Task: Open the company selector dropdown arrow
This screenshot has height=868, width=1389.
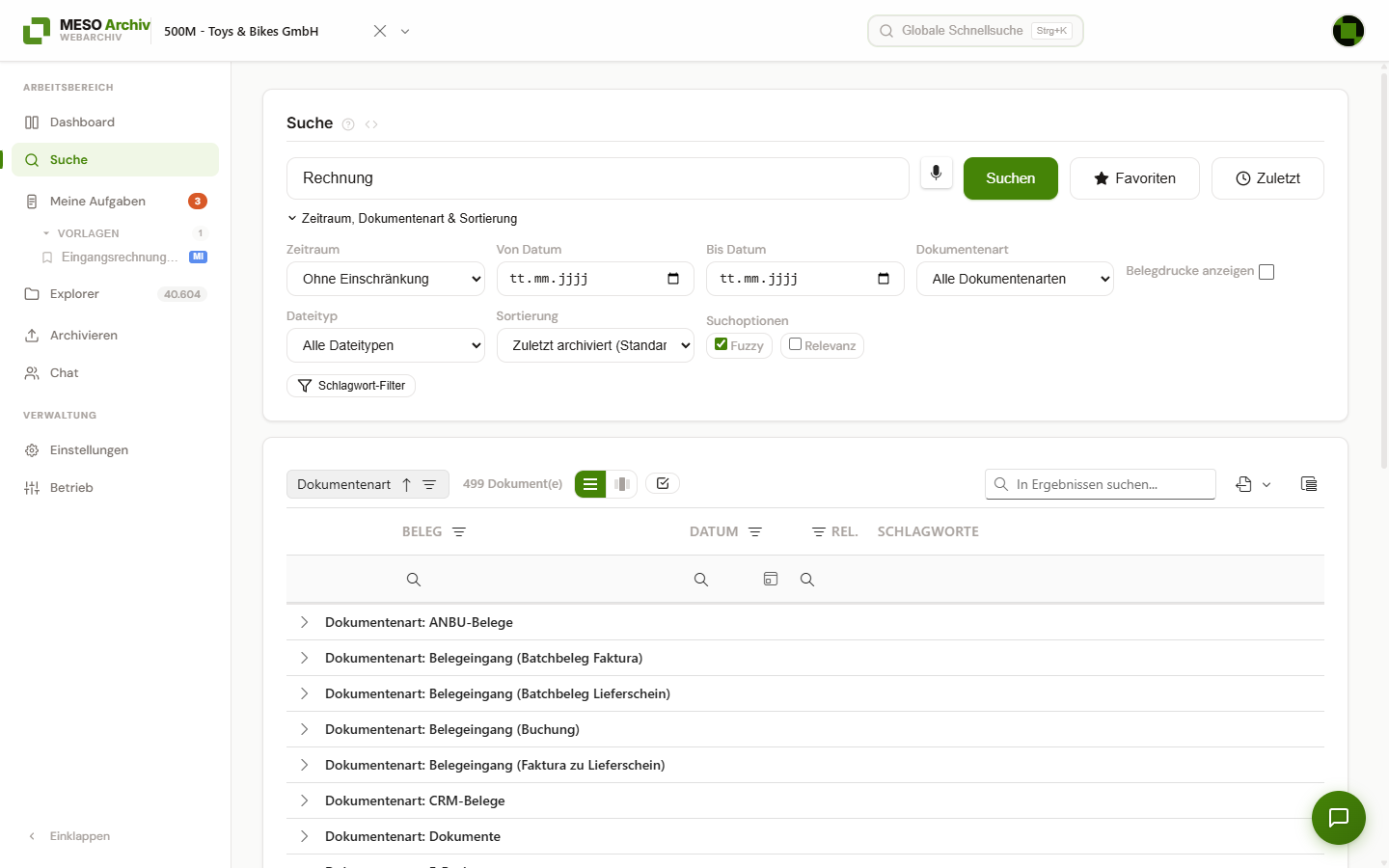Action: coord(405,31)
